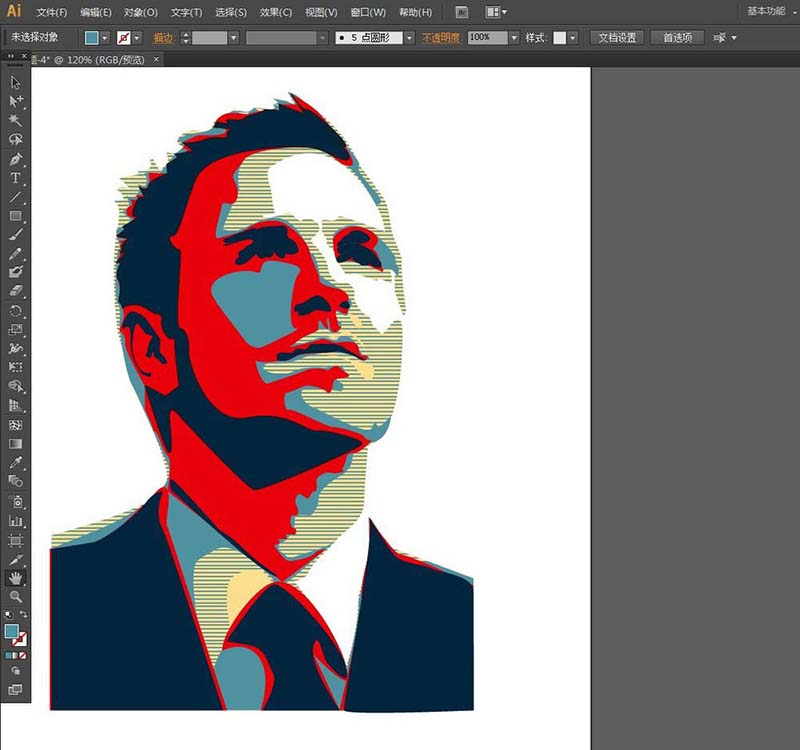Open the 编辑(E) menu

(95, 12)
